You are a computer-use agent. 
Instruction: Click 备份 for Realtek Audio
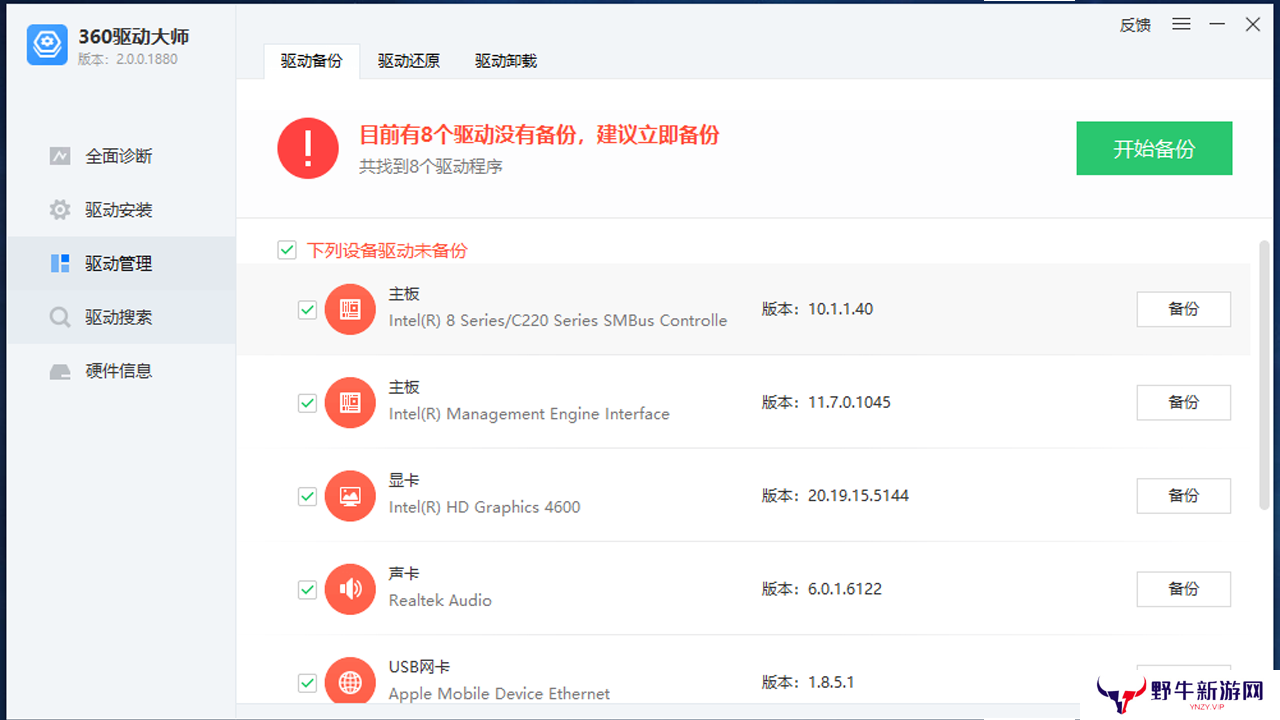click(x=1183, y=589)
